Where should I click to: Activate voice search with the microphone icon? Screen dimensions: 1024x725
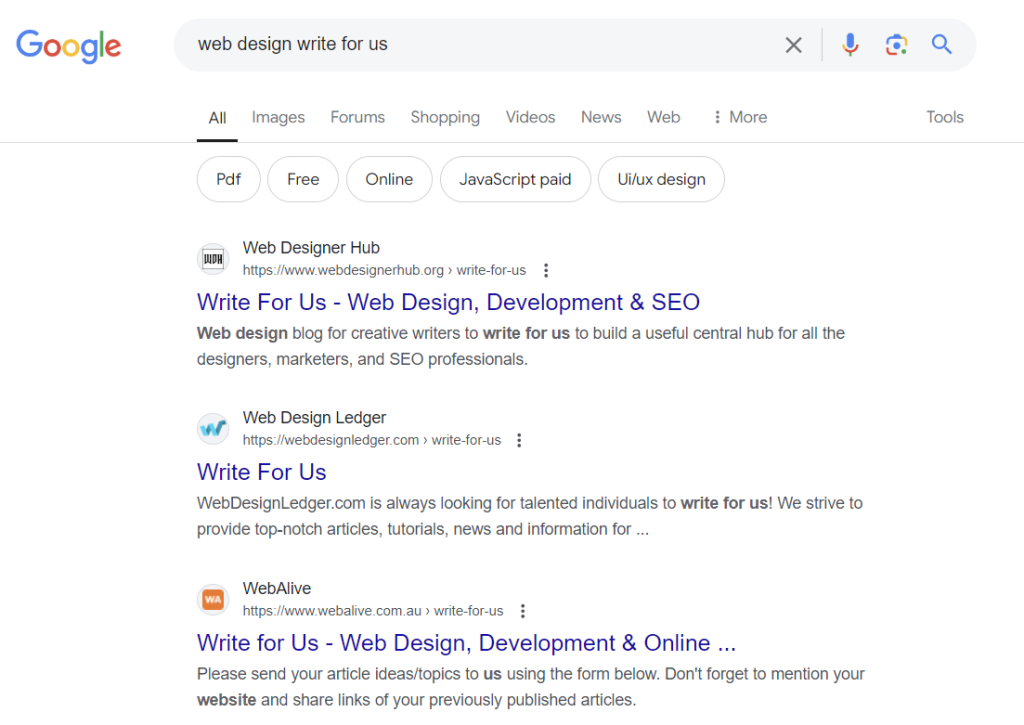849,44
